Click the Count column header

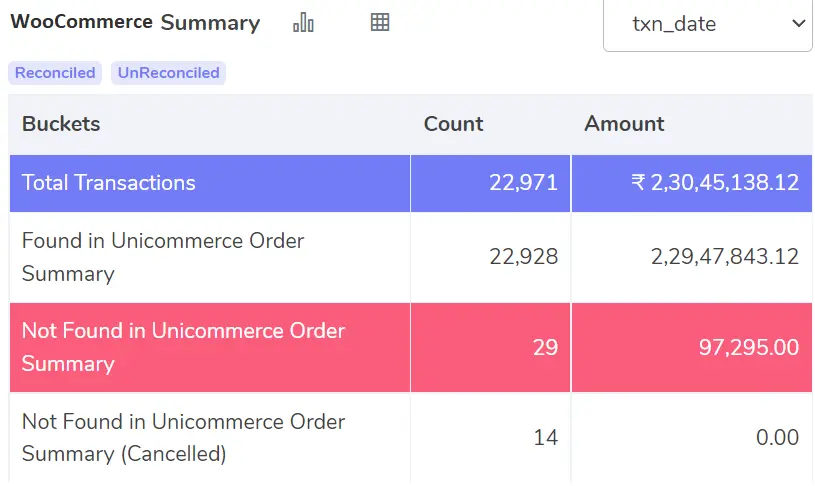click(x=453, y=124)
